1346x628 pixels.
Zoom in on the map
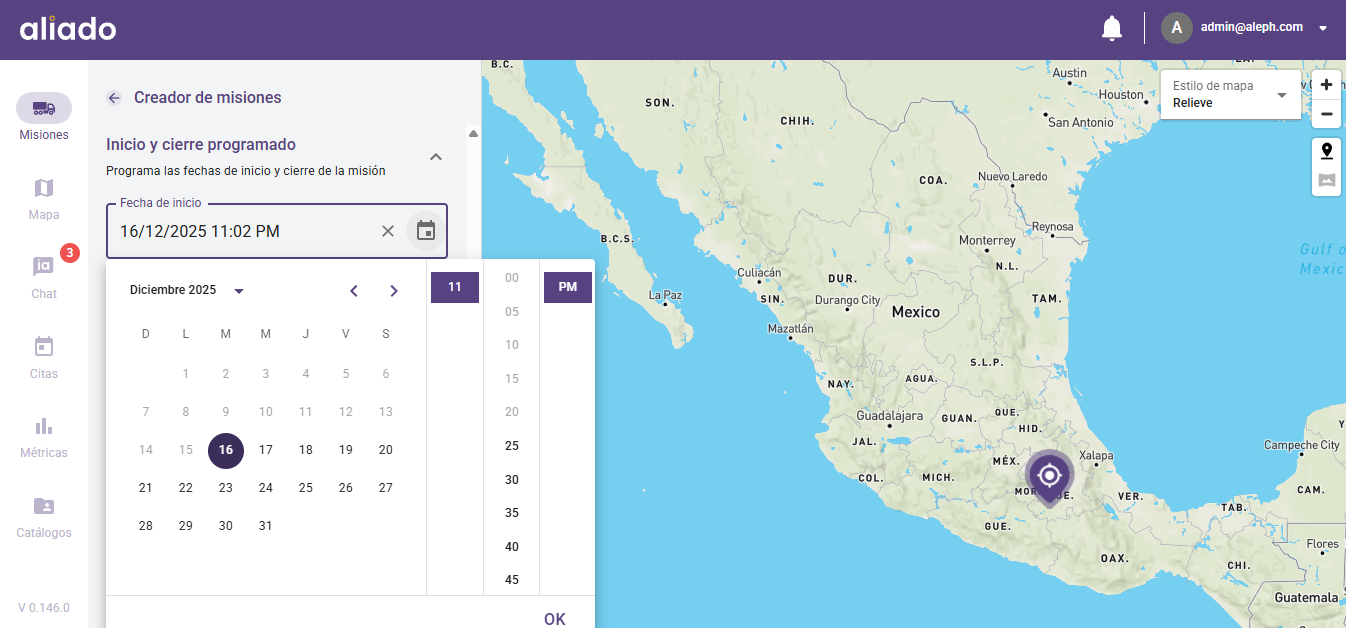click(1326, 85)
